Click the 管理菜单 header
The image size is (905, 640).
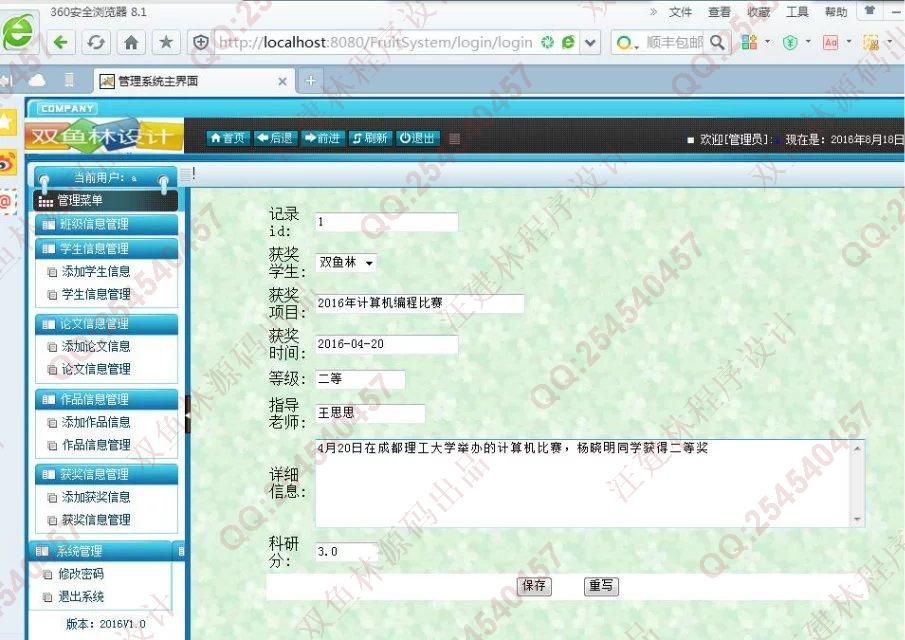106,200
